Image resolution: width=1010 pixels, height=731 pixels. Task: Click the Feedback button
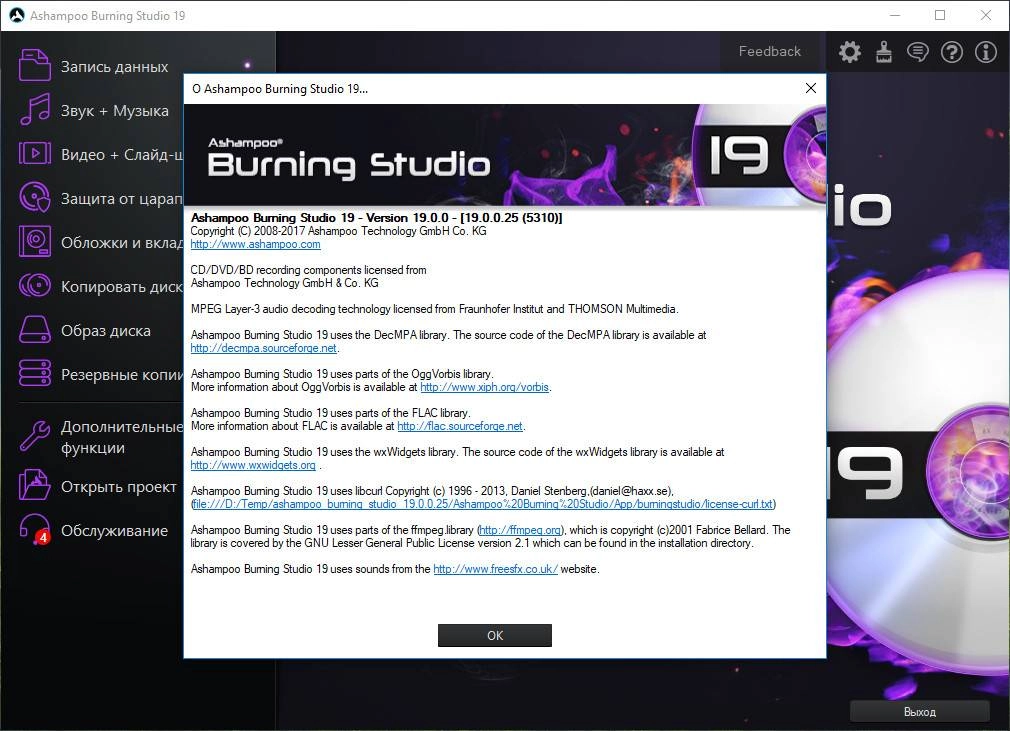770,52
